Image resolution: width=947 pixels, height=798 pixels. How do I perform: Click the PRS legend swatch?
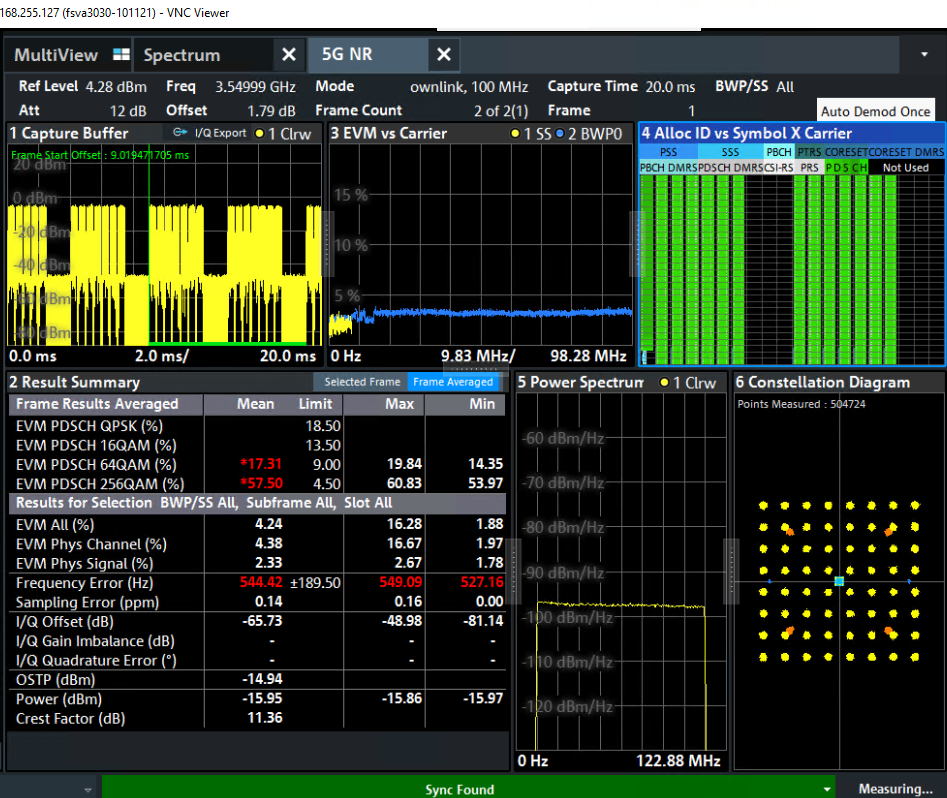[809, 168]
